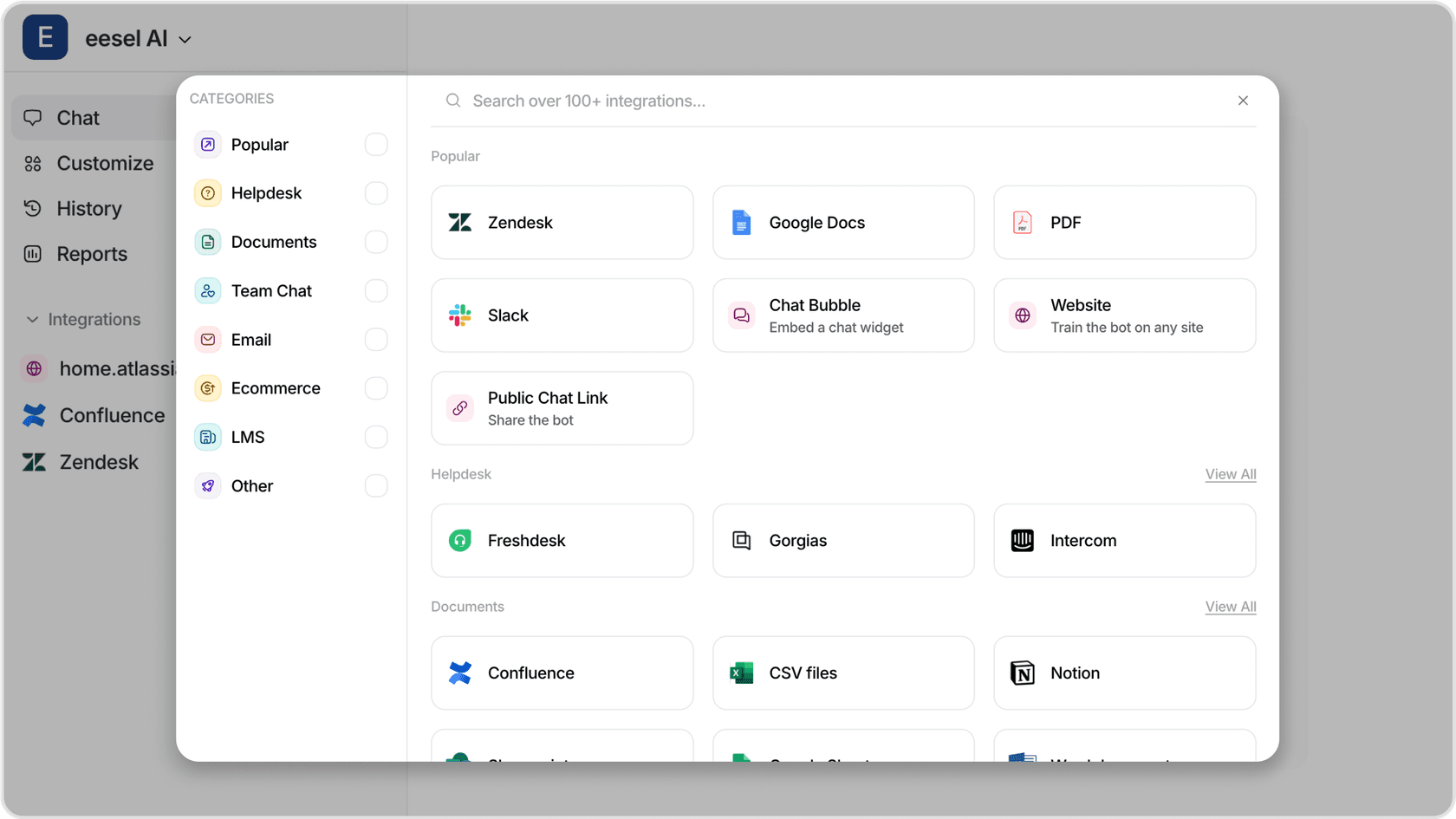The image size is (1456, 819).
Task: Click the LMS category icon
Action: pyautogui.click(x=208, y=437)
